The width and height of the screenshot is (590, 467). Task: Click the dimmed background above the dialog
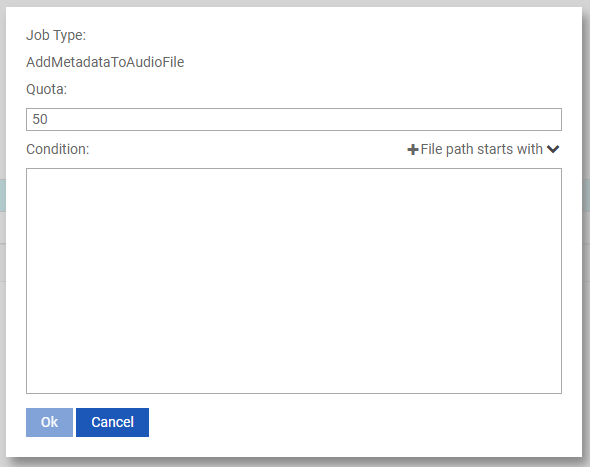[295, 3]
